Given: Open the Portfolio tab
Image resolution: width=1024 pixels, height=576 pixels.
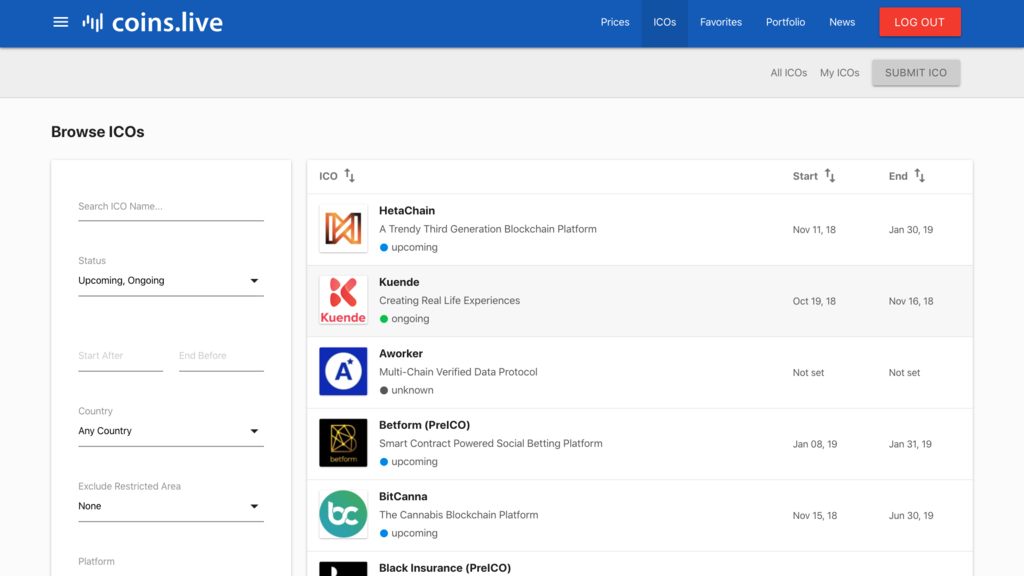Looking at the screenshot, I should (x=785, y=22).
